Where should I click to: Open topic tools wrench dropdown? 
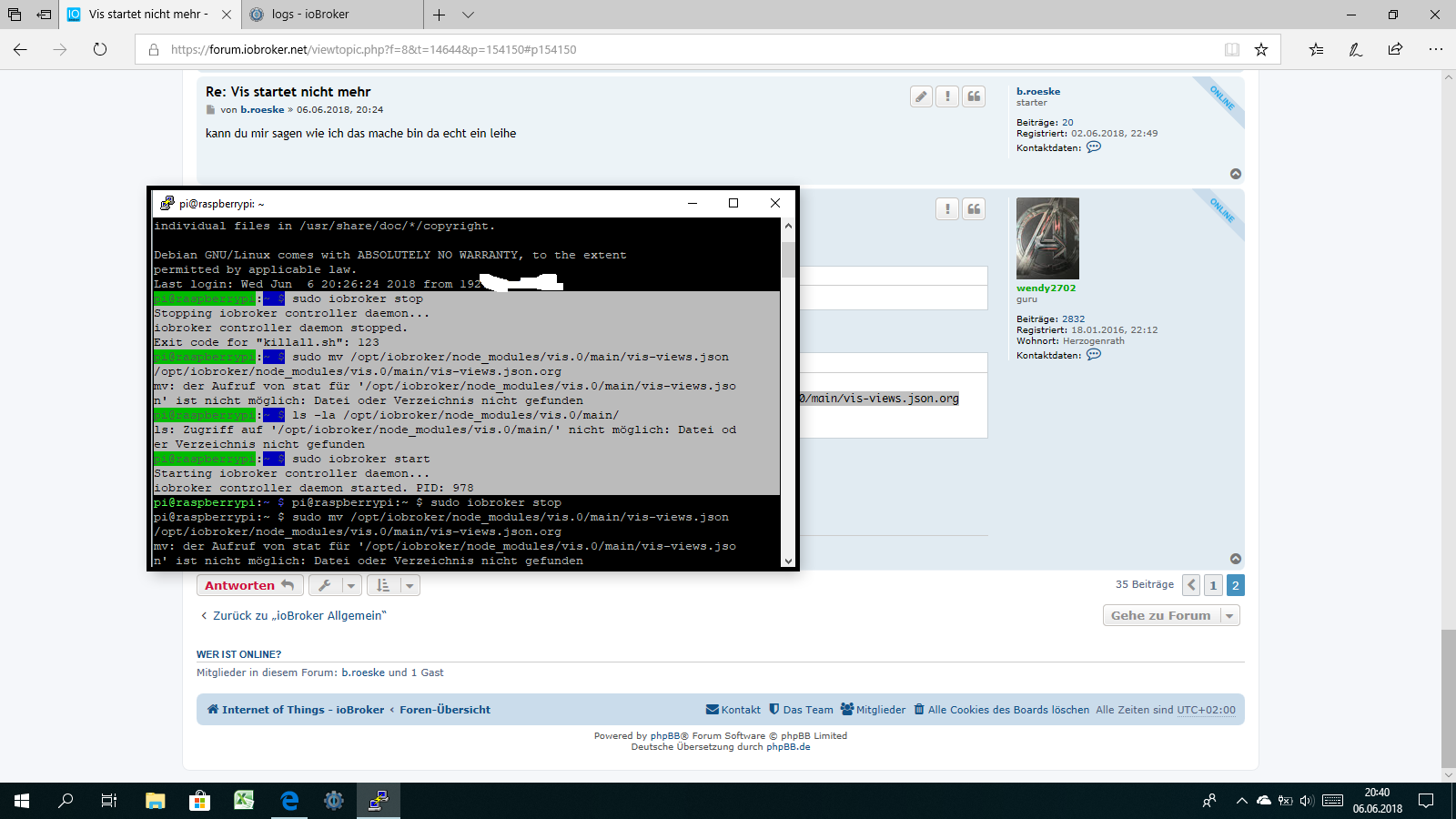pyautogui.click(x=335, y=585)
